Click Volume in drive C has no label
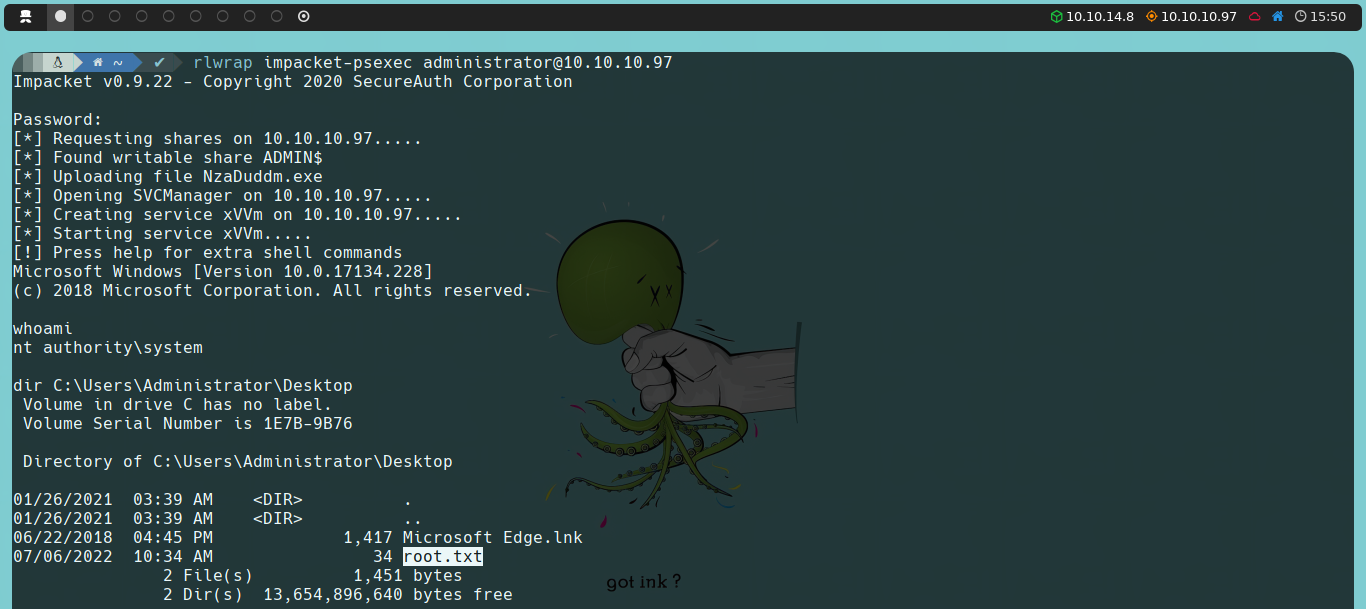1366x609 pixels. click(x=178, y=404)
